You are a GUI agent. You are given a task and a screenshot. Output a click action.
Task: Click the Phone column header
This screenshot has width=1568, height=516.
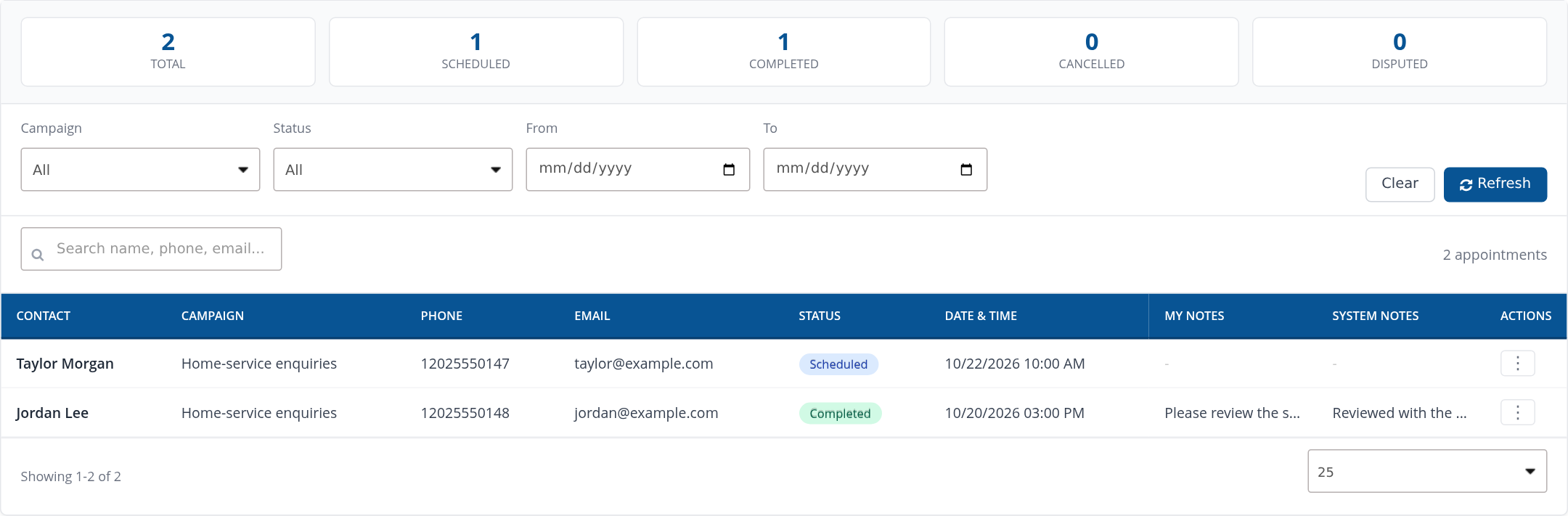[441, 316]
